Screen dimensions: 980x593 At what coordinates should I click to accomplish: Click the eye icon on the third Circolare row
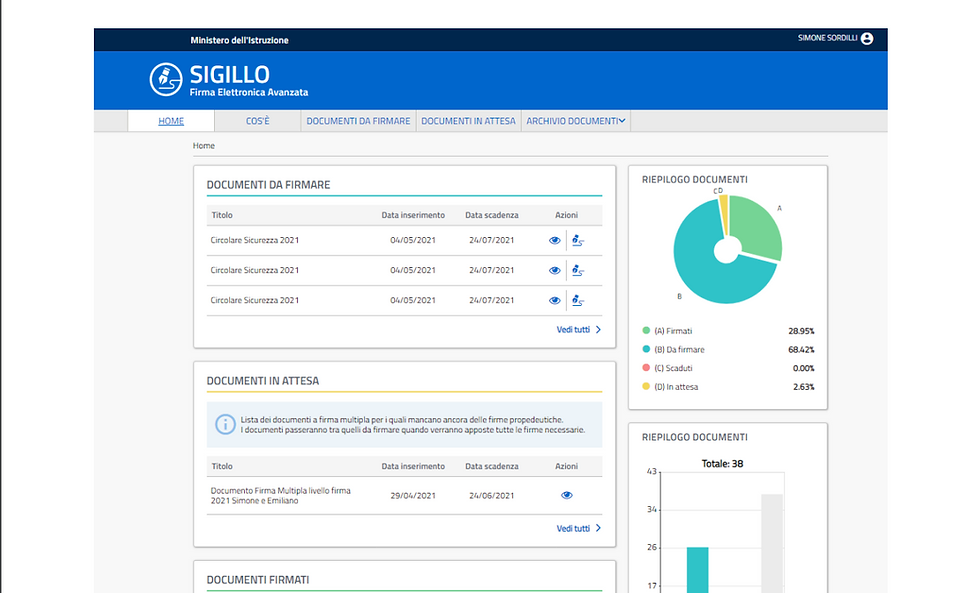coord(555,300)
